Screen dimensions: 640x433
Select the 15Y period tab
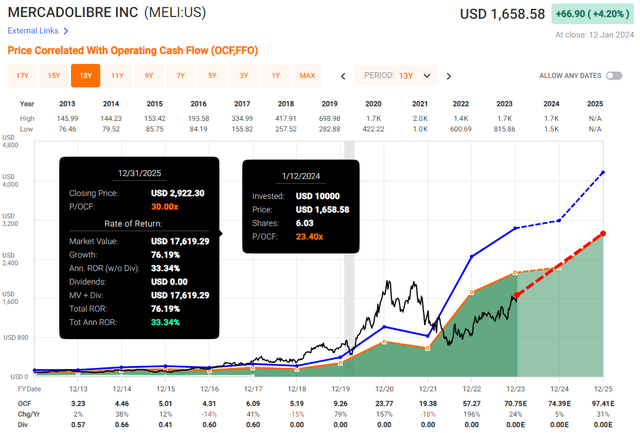click(x=54, y=75)
